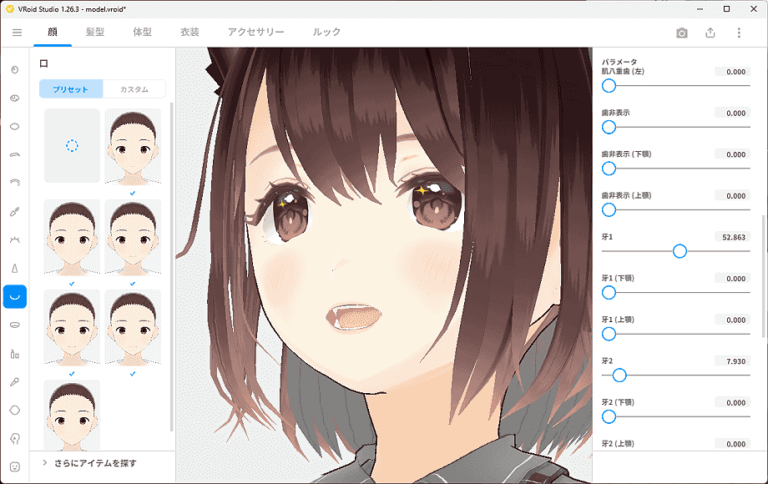Viewport: 768px width, 484px height.
Task: Open the three-dot more options menu
Action: (739, 32)
